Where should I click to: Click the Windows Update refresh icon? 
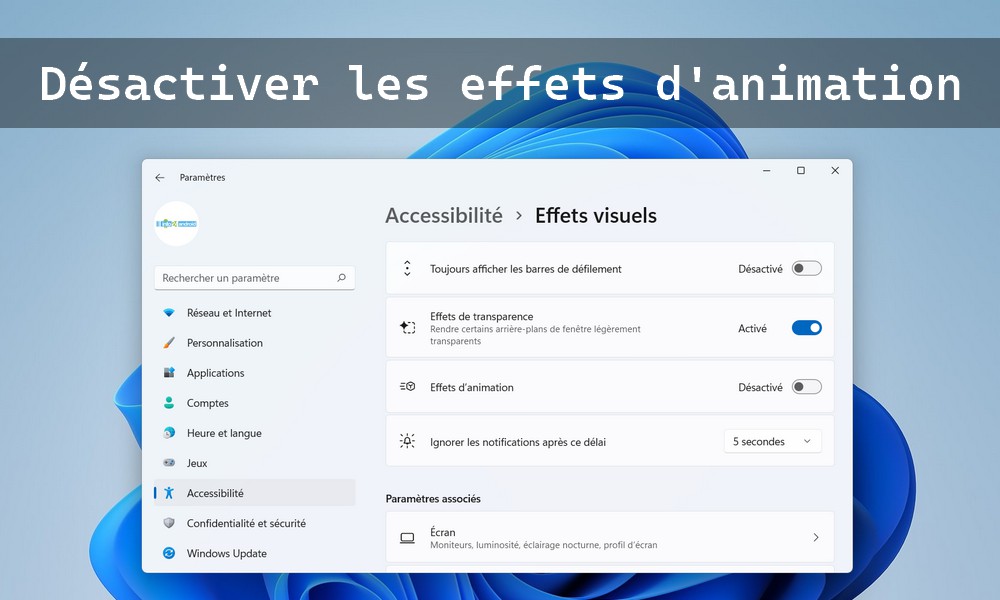click(x=169, y=553)
